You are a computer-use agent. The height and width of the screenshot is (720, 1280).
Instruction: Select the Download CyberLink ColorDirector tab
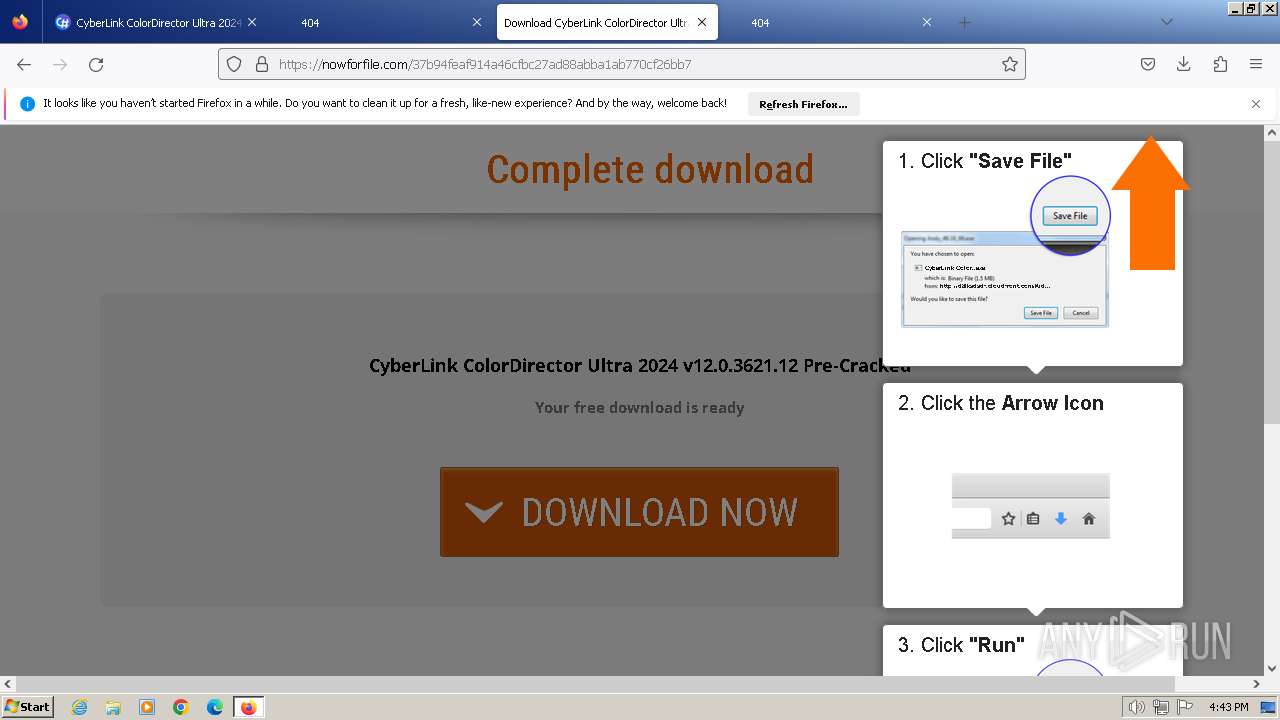(606, 22)
